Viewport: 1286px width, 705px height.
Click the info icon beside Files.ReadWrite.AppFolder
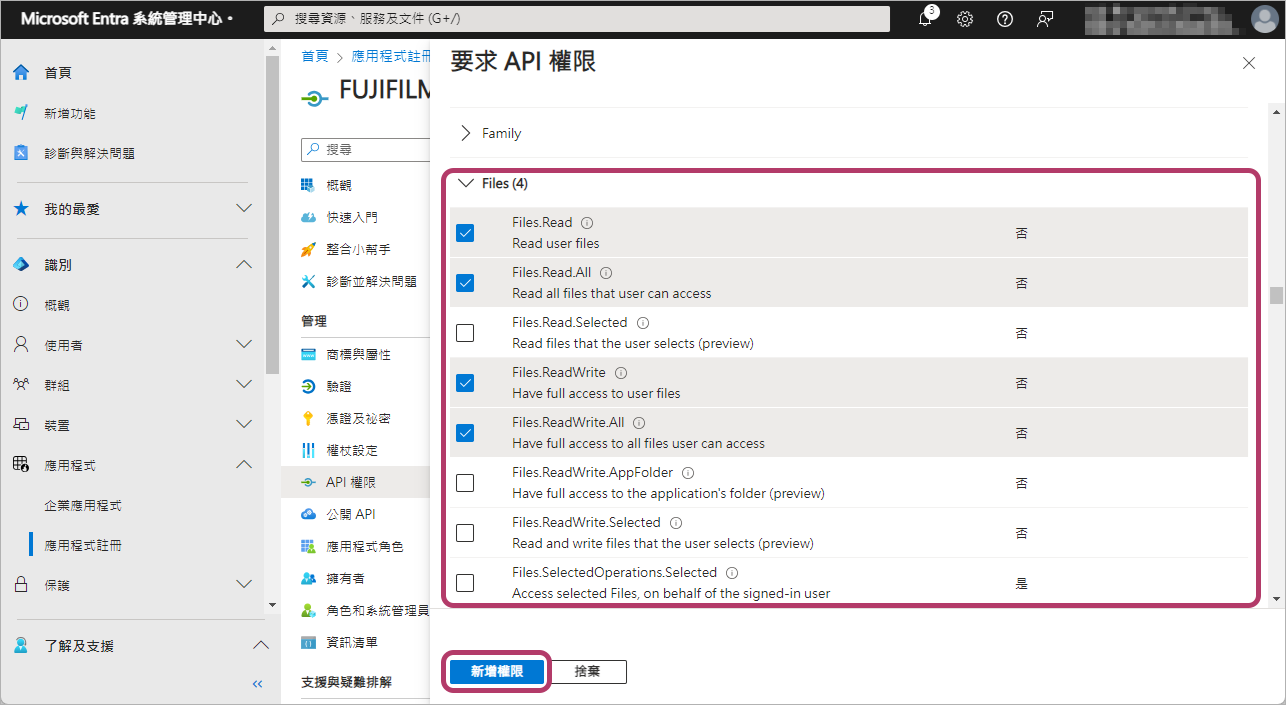688,473
